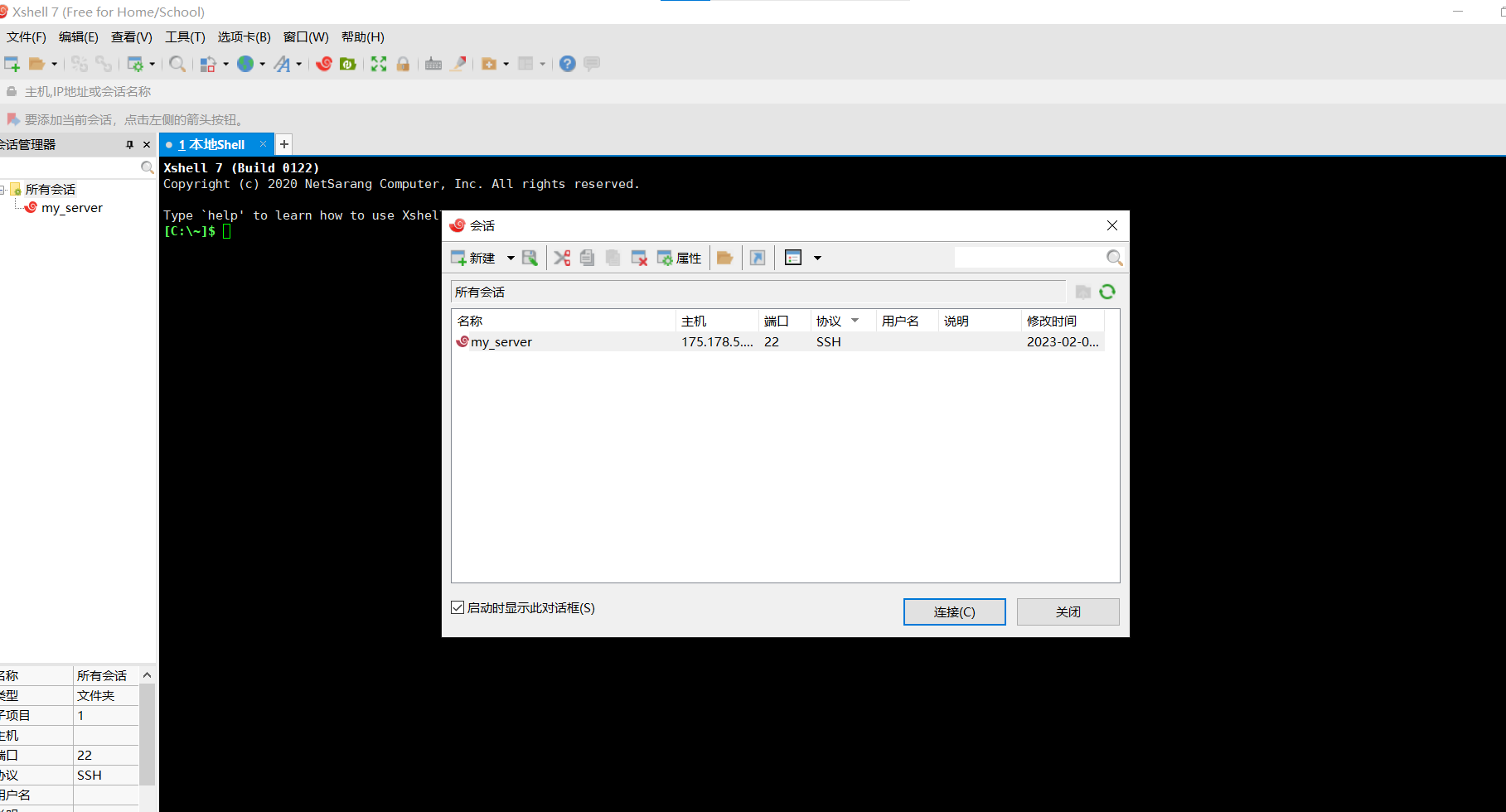
Task: Click the highlighter pen toolbar icon
Action: [458, 64]
